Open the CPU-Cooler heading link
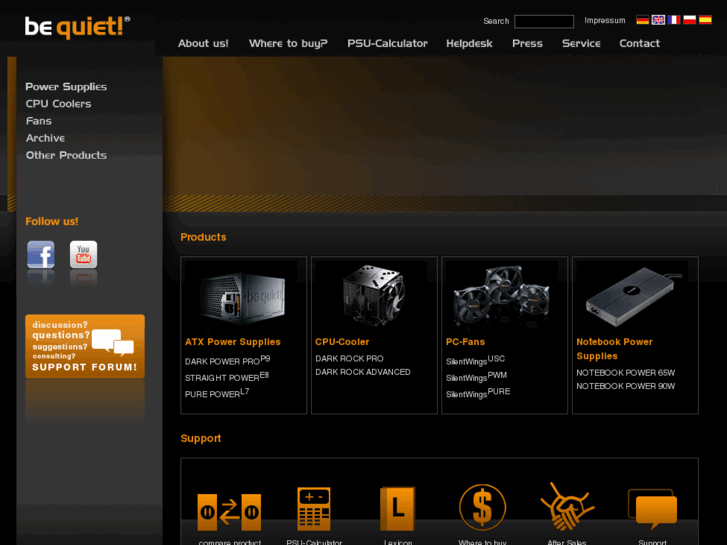This screenshot has width=727, height=545. point(342,342)
